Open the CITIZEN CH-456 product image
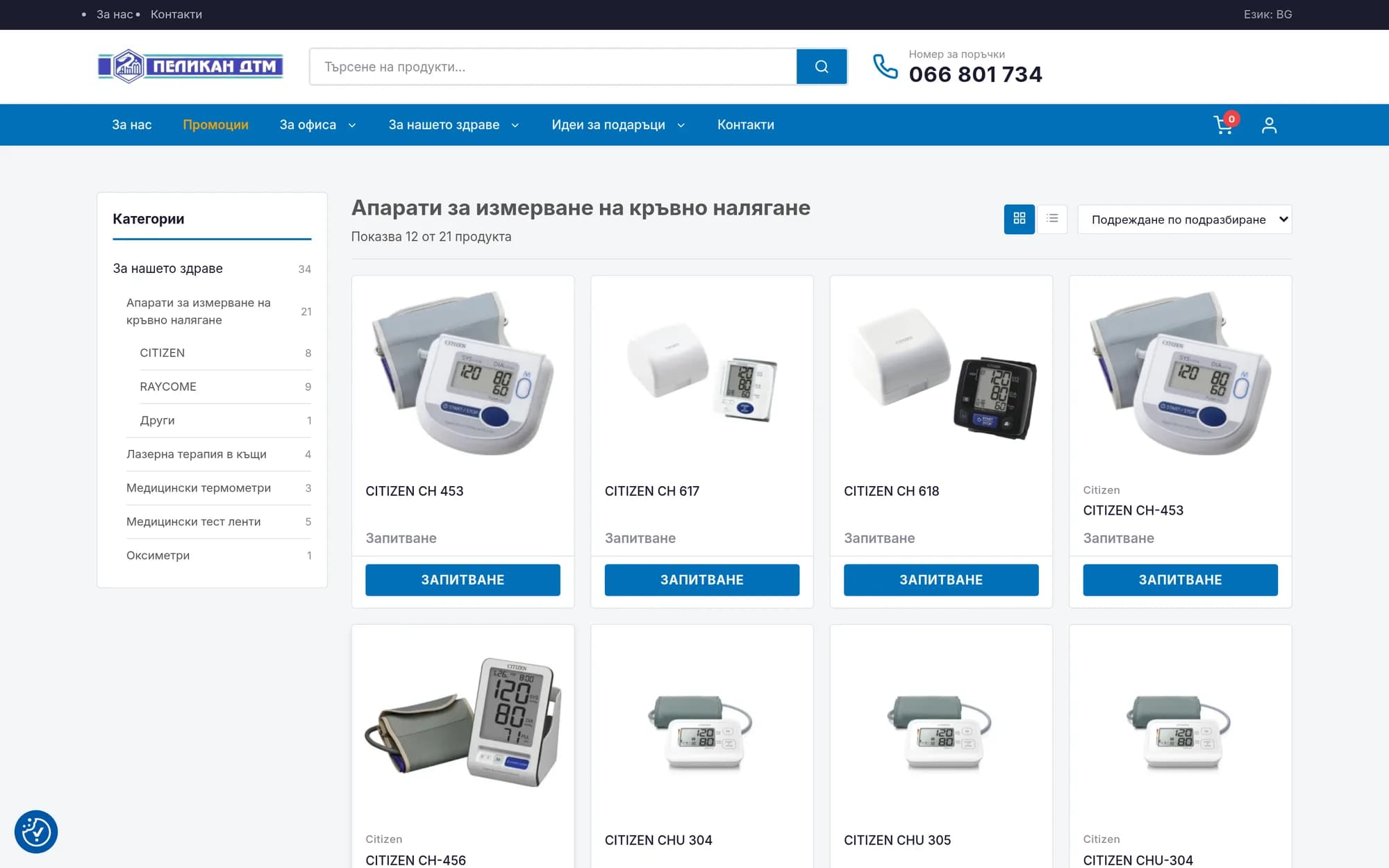The width and height of the screenshot is (1389, 868). [x=463, y=722]
